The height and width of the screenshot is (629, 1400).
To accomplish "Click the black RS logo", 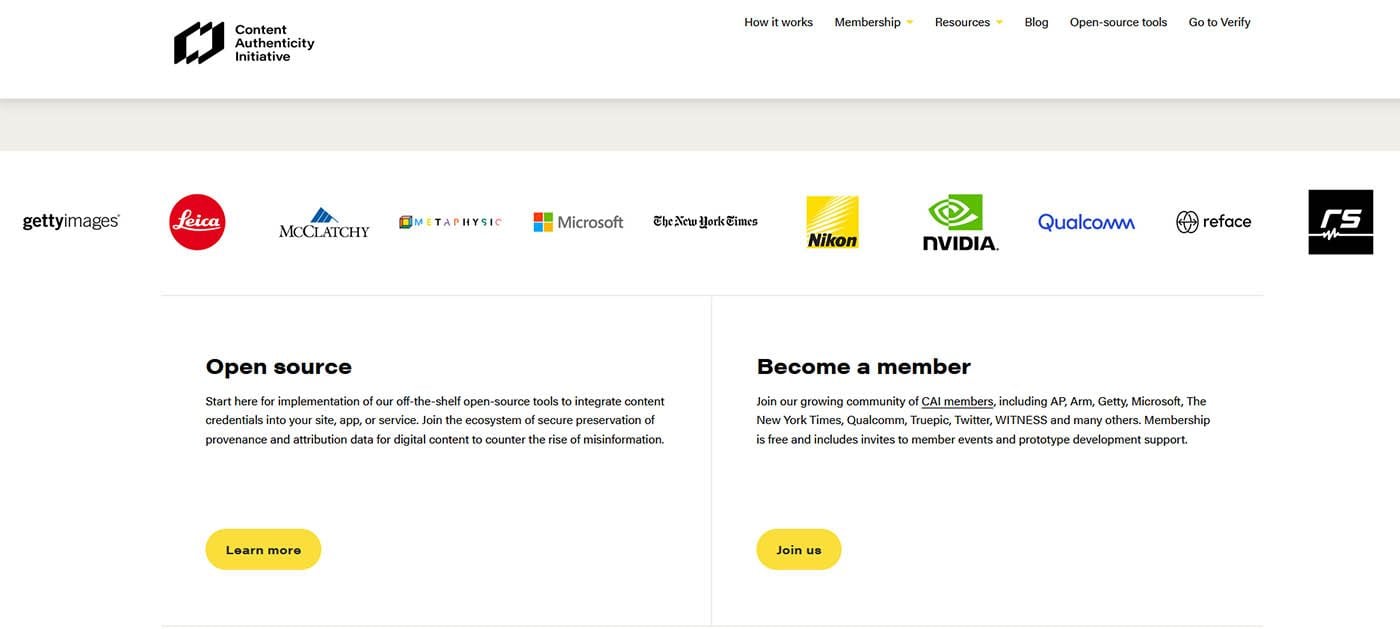I will coord(1341,222).
